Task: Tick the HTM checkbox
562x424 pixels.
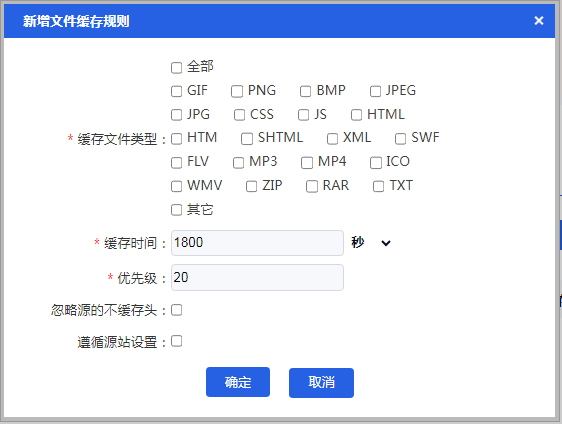Action: [x=176, y=139]
